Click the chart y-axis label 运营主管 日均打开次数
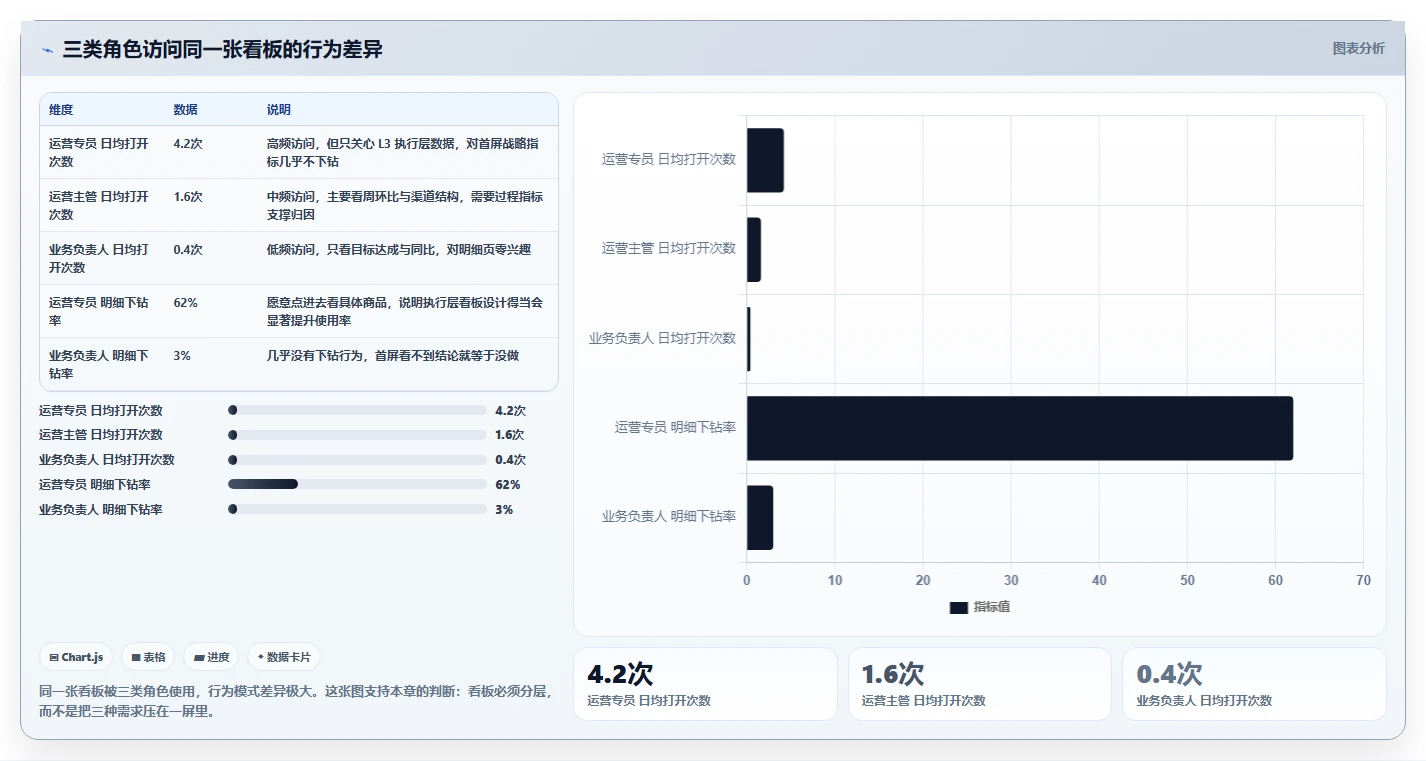Screen dimensions: 1426x761 [669, 248]
